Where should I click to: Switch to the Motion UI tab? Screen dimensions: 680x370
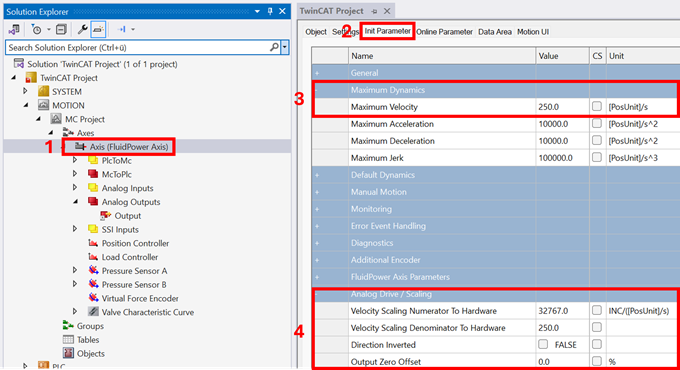(533, 32)
